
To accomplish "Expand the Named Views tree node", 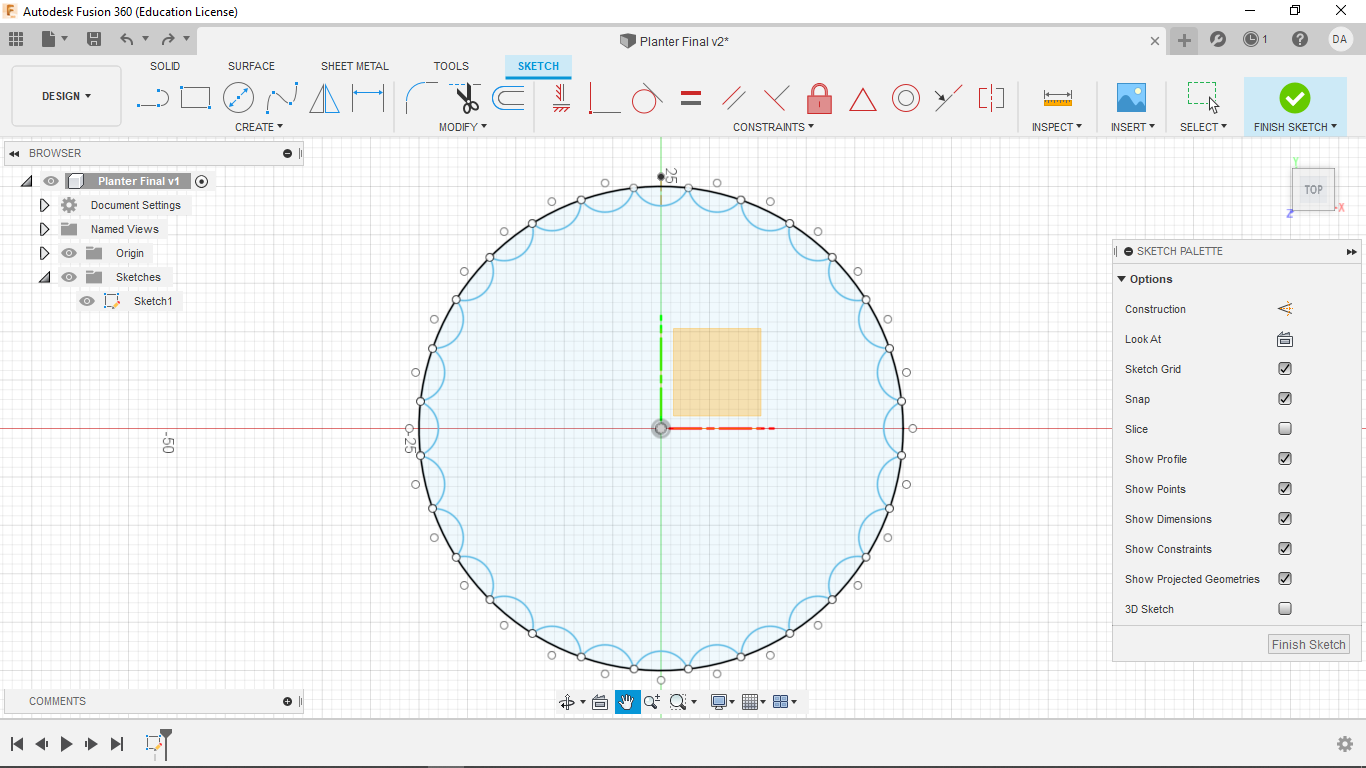I will (x=44, y=229).
